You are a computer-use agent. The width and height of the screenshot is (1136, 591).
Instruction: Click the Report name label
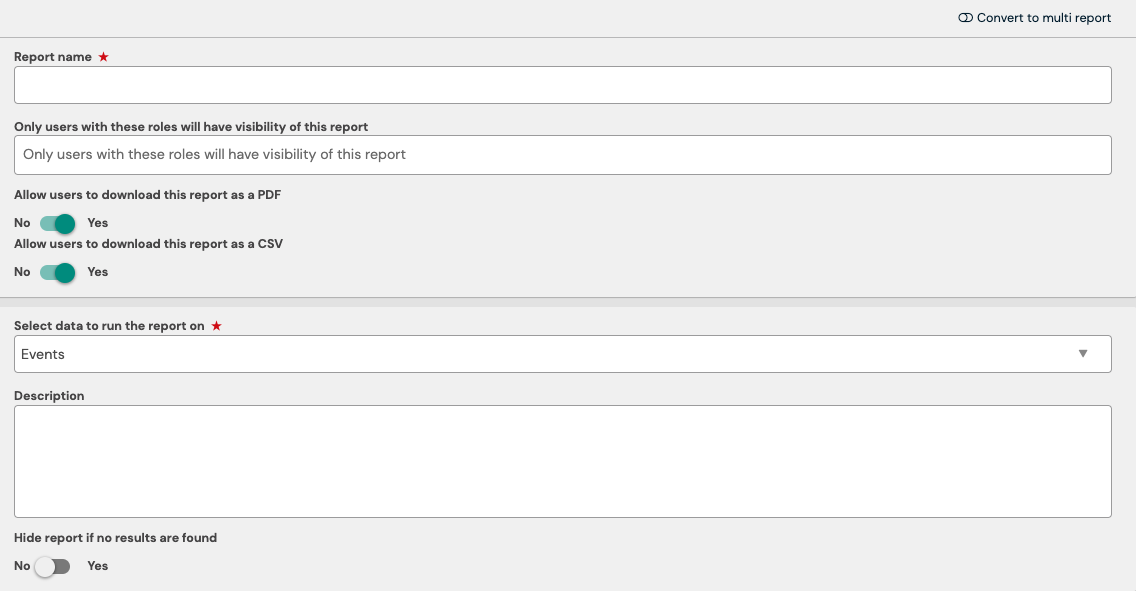point(52,57)
